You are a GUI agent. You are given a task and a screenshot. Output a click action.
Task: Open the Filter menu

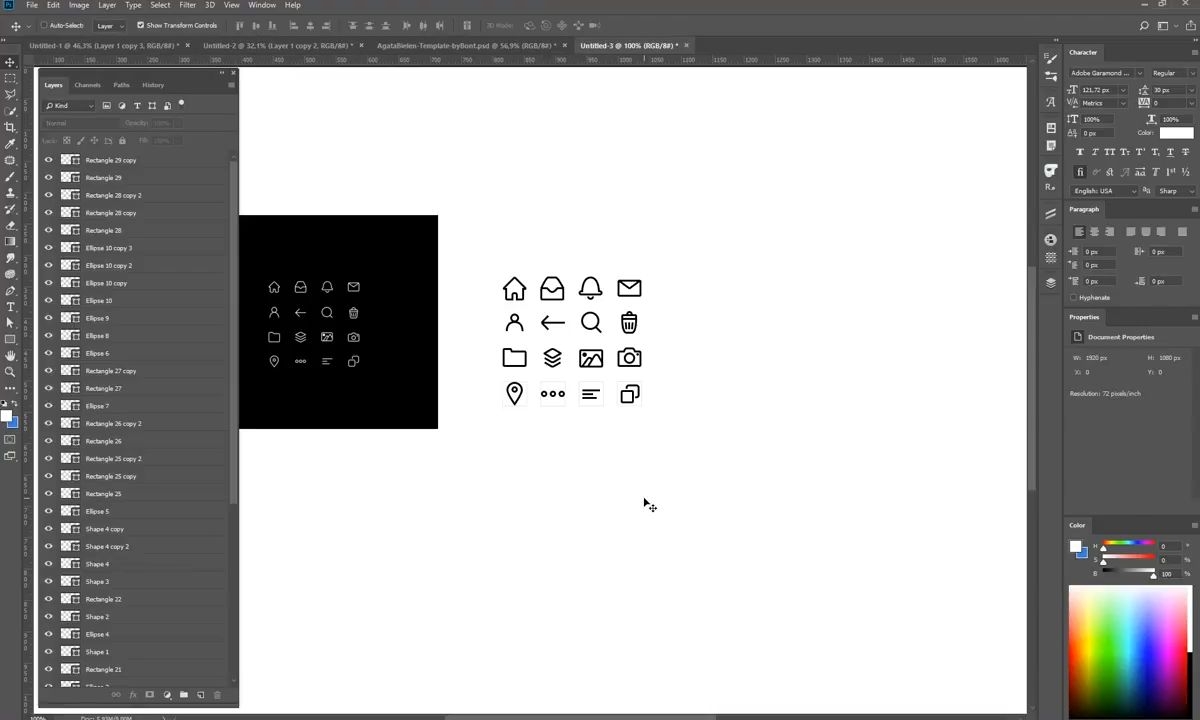[188, 5]
